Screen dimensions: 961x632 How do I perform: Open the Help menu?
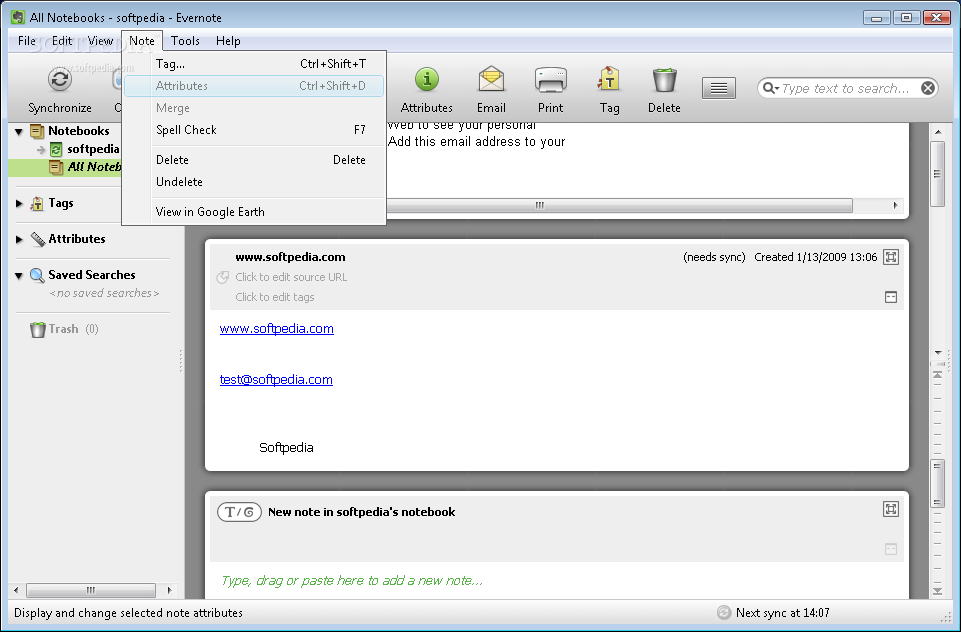click(228, 41)
